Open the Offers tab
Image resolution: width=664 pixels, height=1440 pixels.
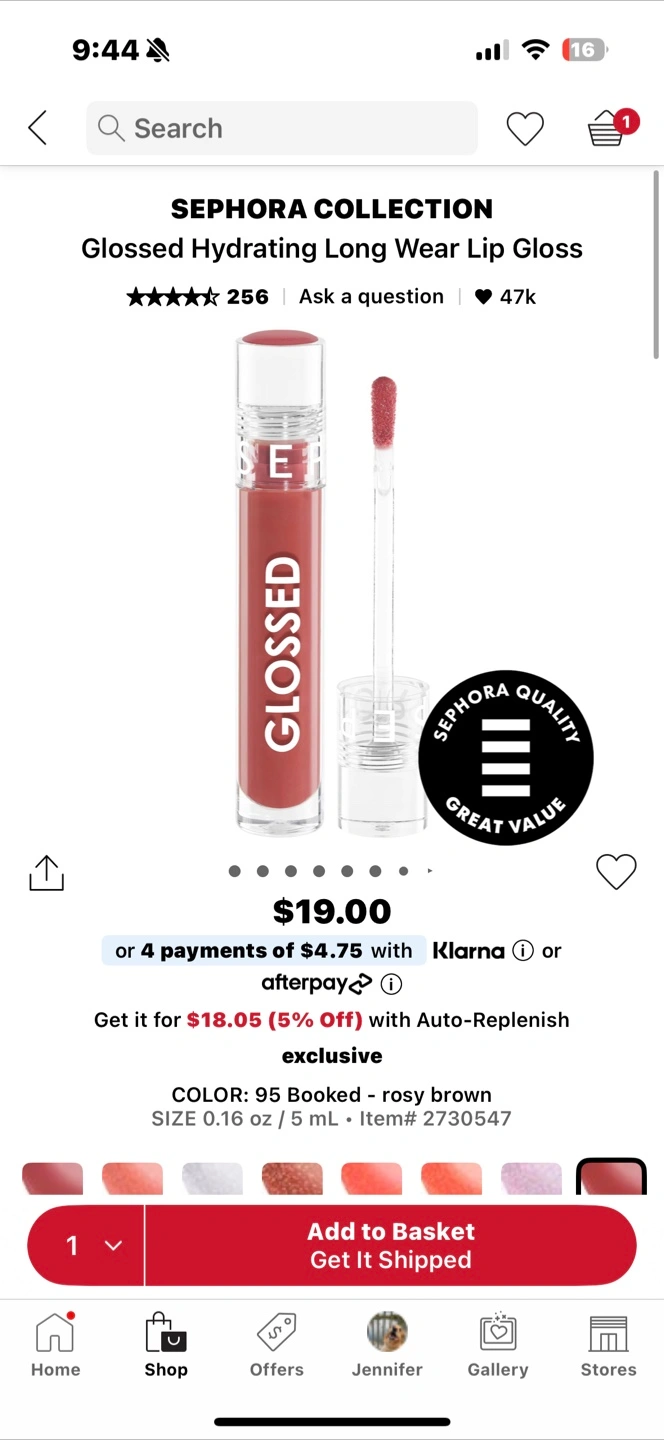277,1345
